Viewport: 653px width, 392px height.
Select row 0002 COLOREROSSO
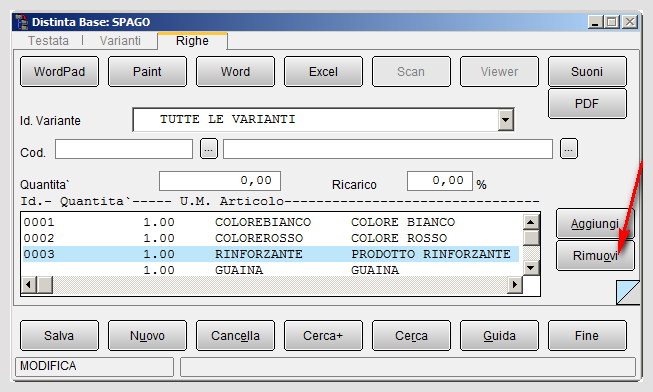[271, 238]
